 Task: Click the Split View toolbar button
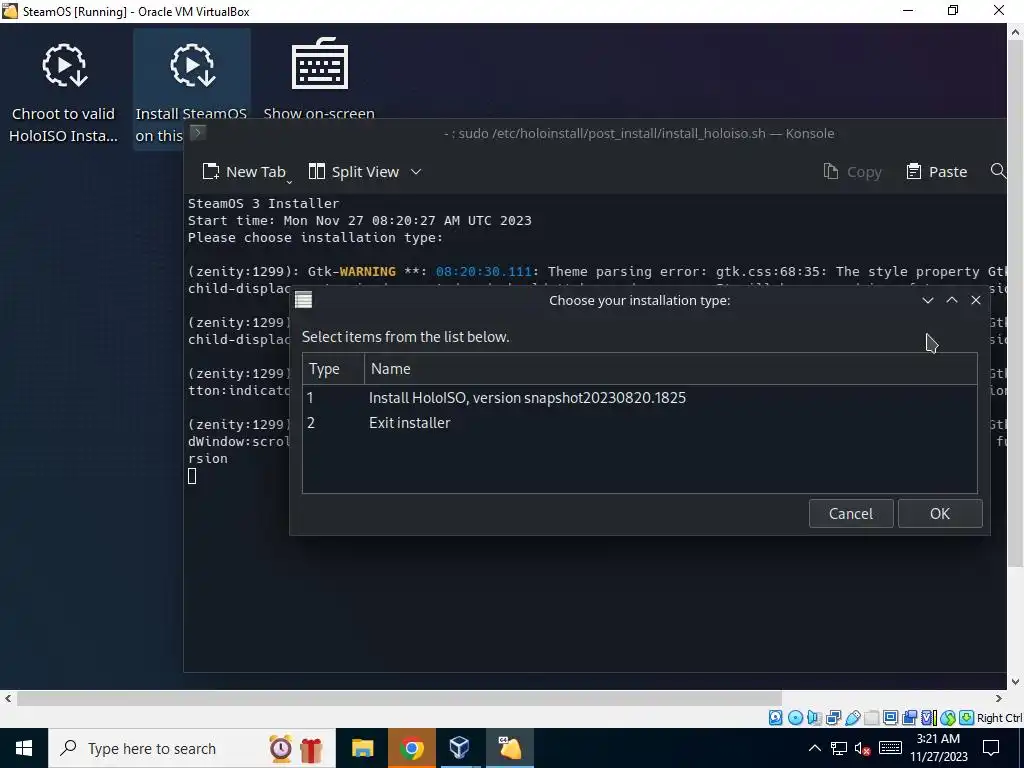(354, 172)
